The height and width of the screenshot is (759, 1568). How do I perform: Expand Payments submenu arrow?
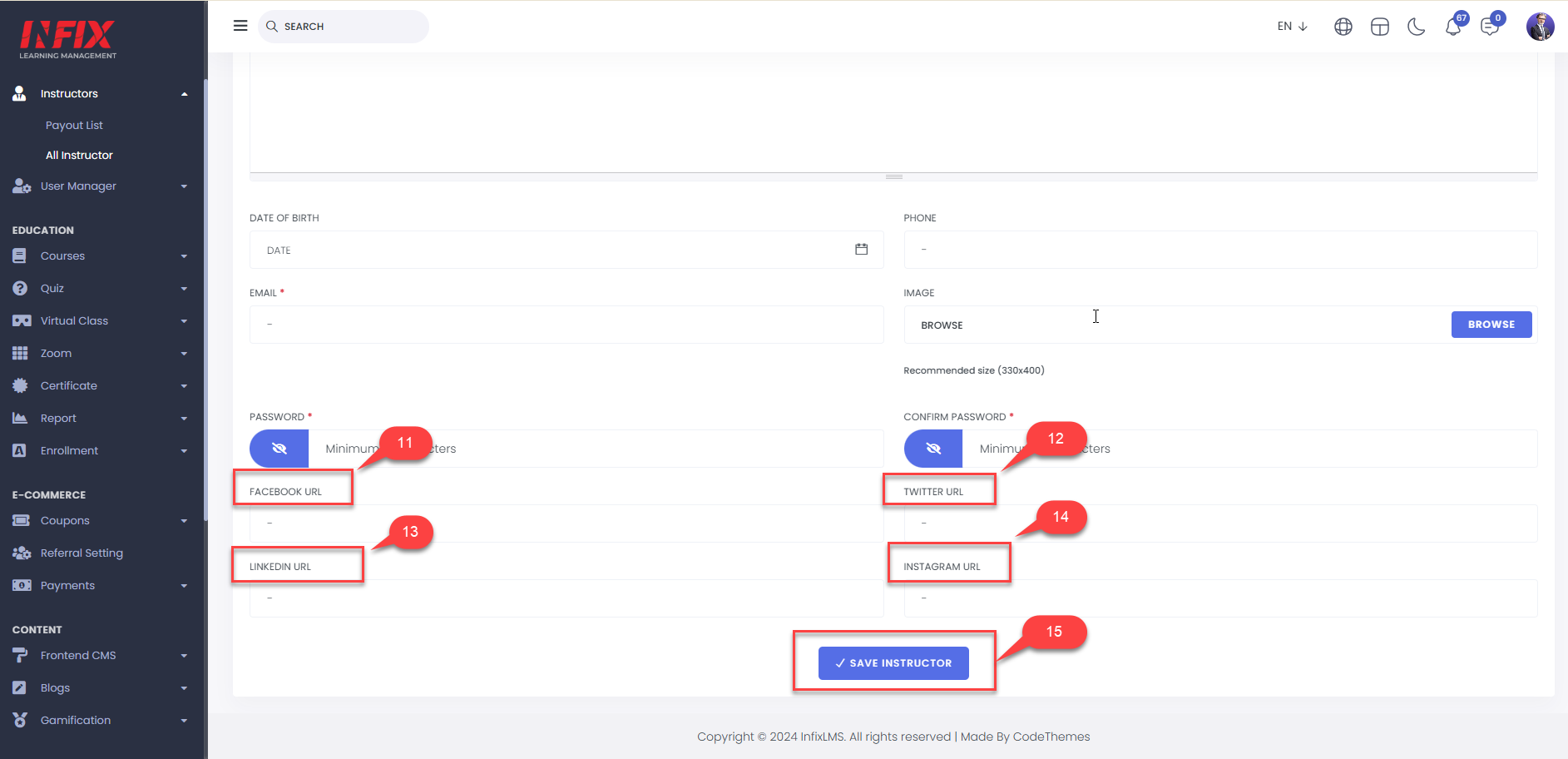coord(185,586)
